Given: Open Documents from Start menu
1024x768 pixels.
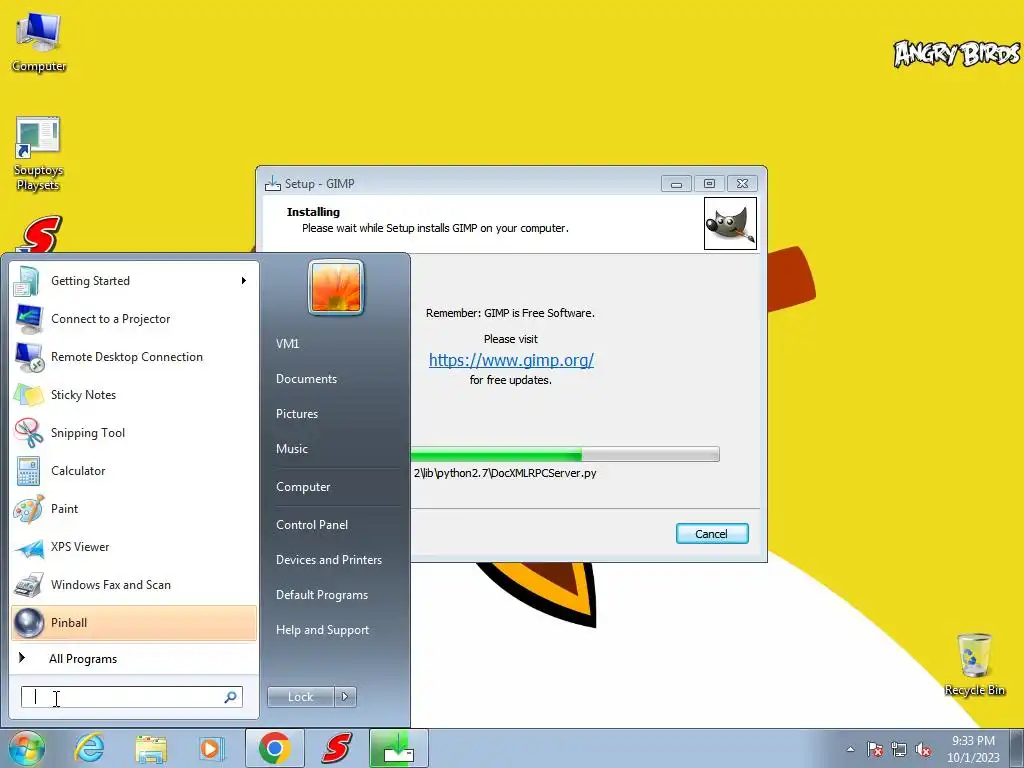Looking at the screenshot, I should click(306, 379).
